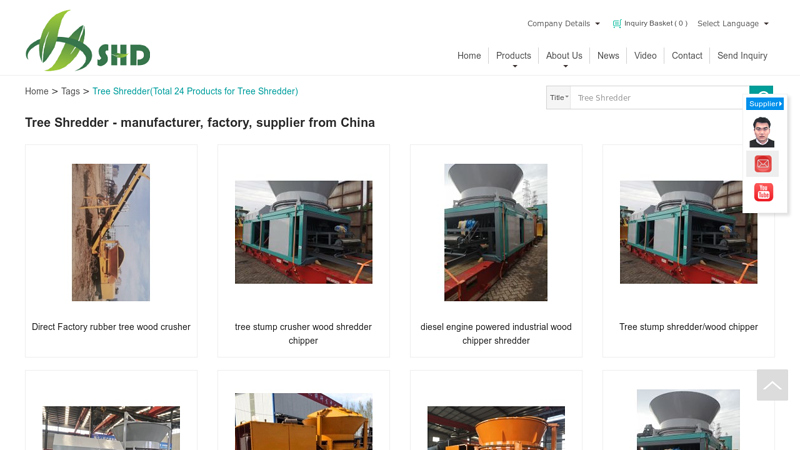Screen dimensions: 800x450
Task: Open the Select Language dropdown
Action: pyautogui.click(x=733, y=23)
